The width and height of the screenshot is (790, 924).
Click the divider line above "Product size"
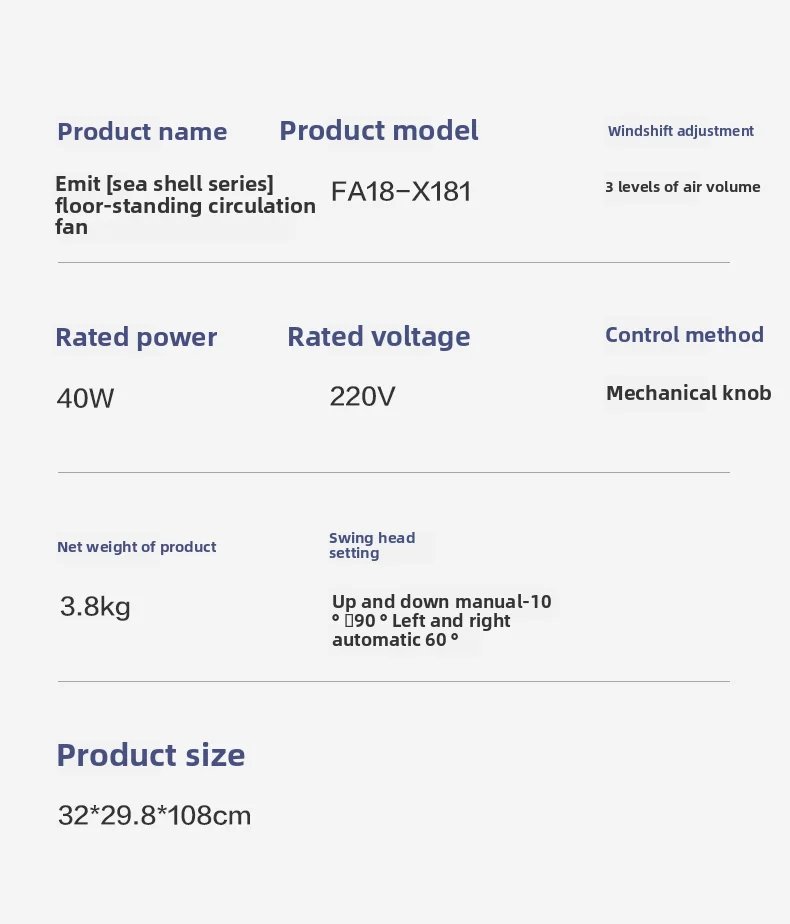[x=393, y=682]
